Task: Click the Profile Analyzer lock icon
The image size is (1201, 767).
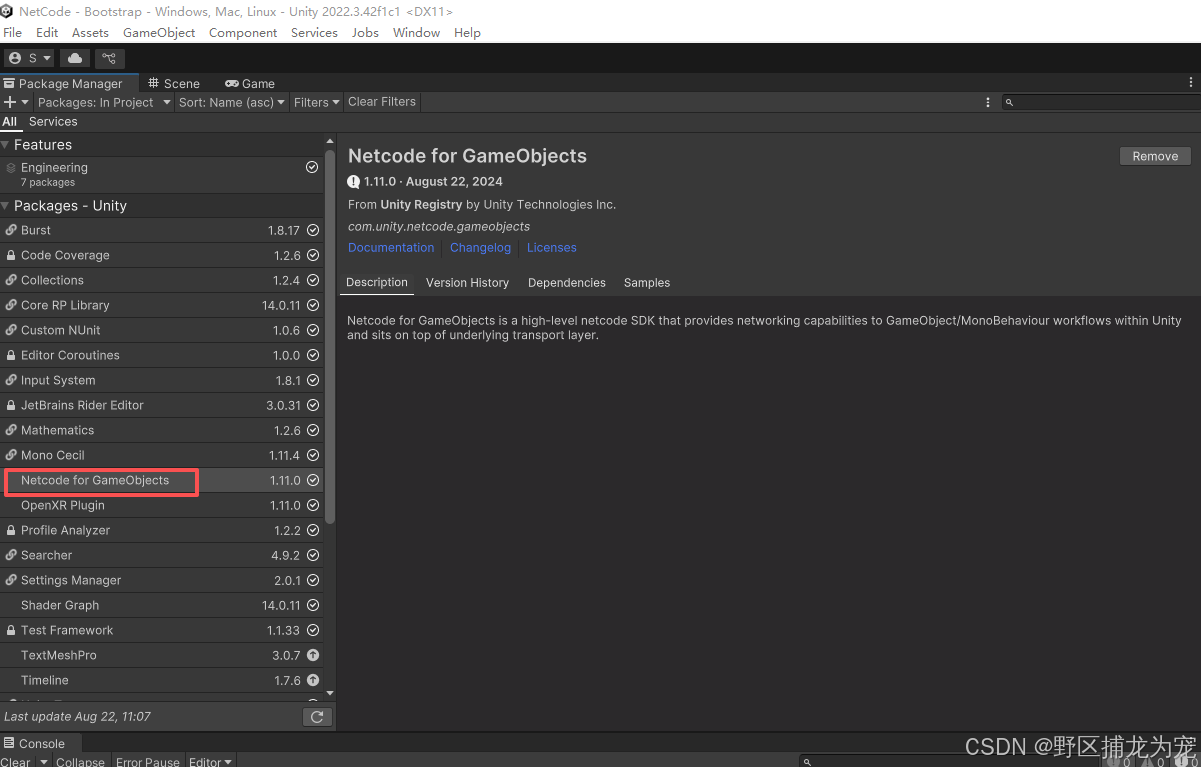Action: (x=11, y=530)
